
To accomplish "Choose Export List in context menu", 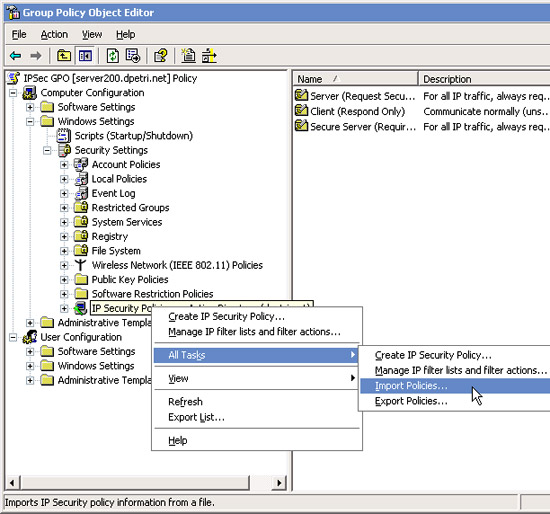I will pyautogui.click(x=256, y=417).
